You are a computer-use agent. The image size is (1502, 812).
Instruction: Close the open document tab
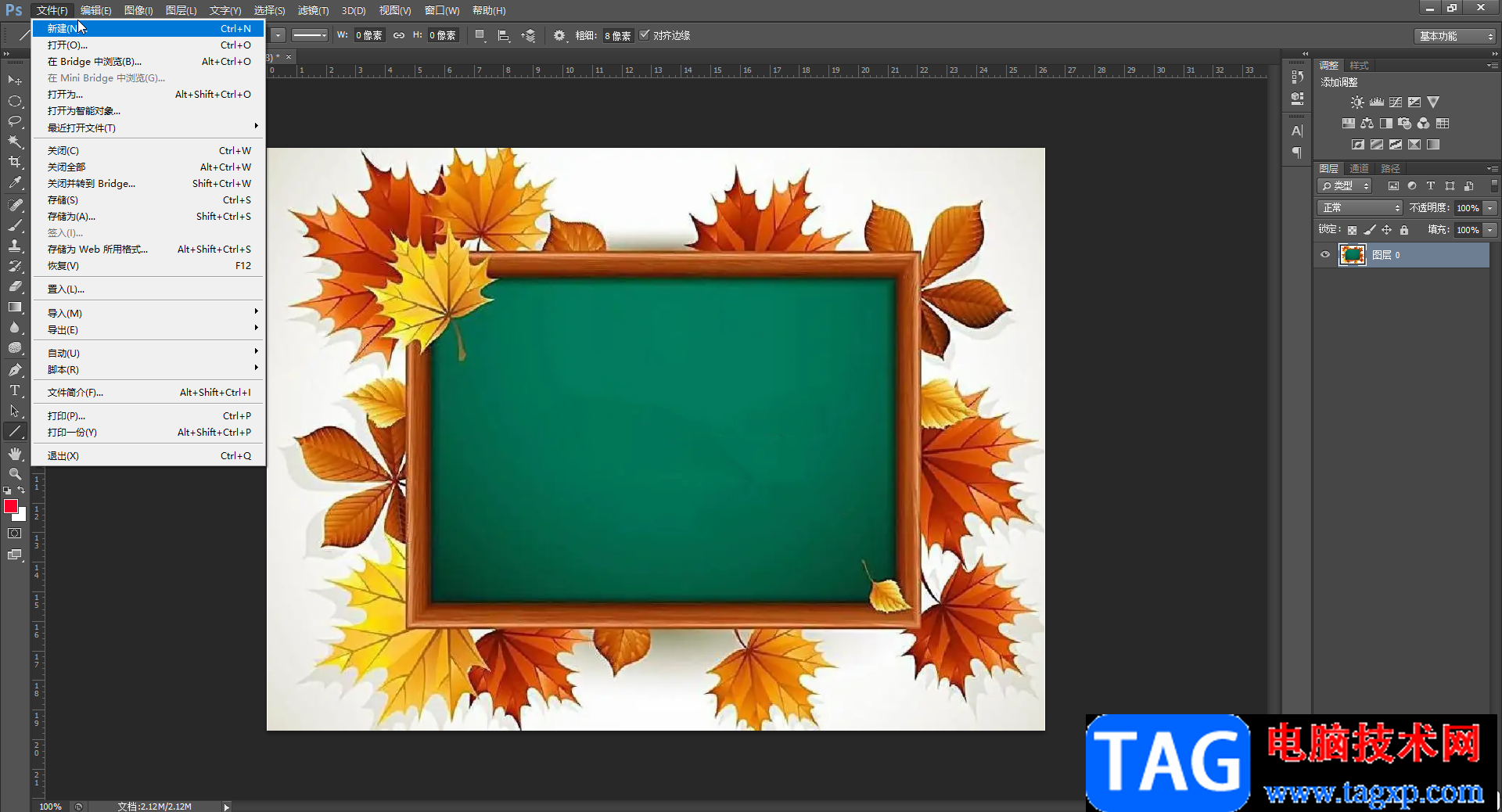(289, 57)
